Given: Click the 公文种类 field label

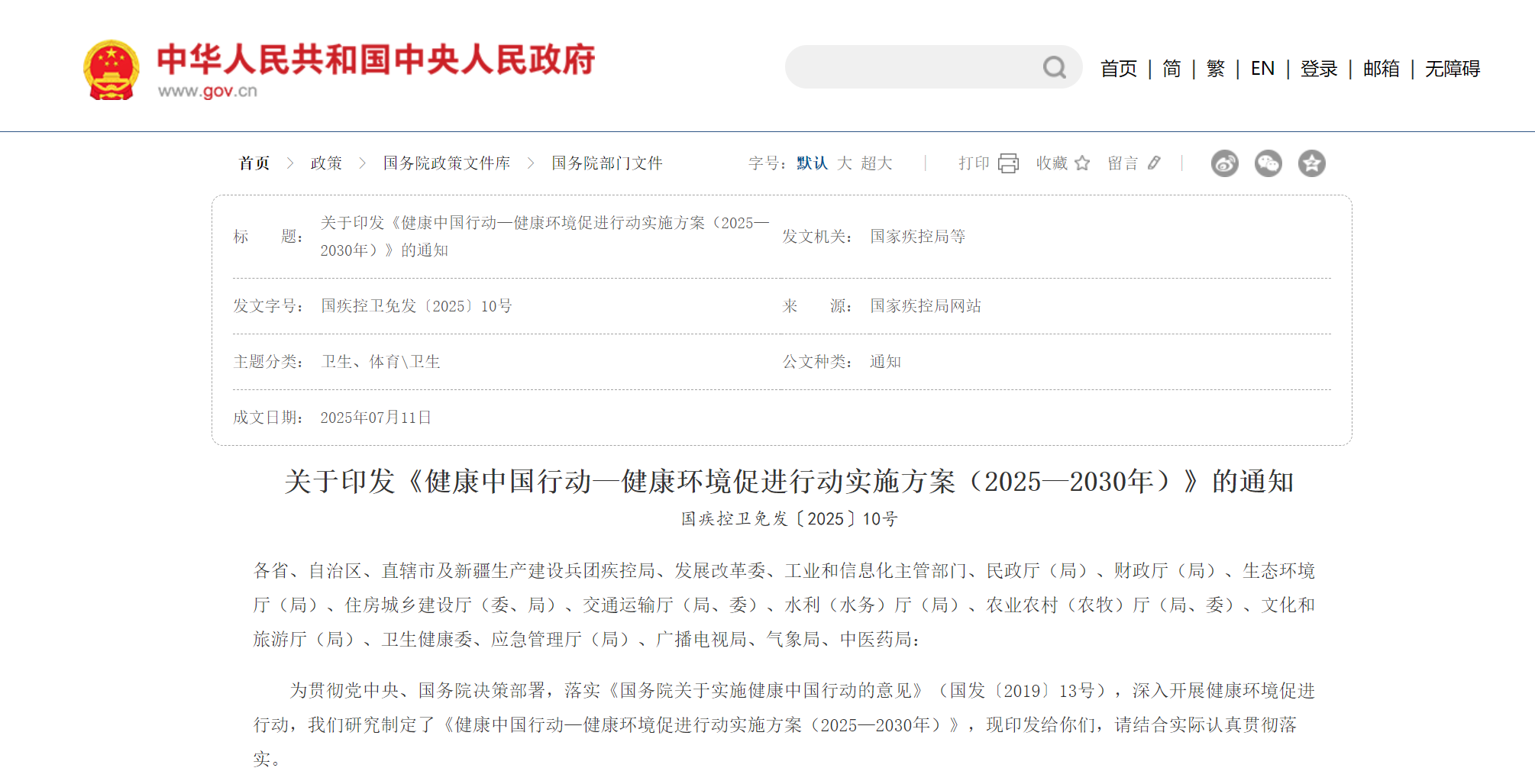Looking at the screenshot, I should 817,362.
